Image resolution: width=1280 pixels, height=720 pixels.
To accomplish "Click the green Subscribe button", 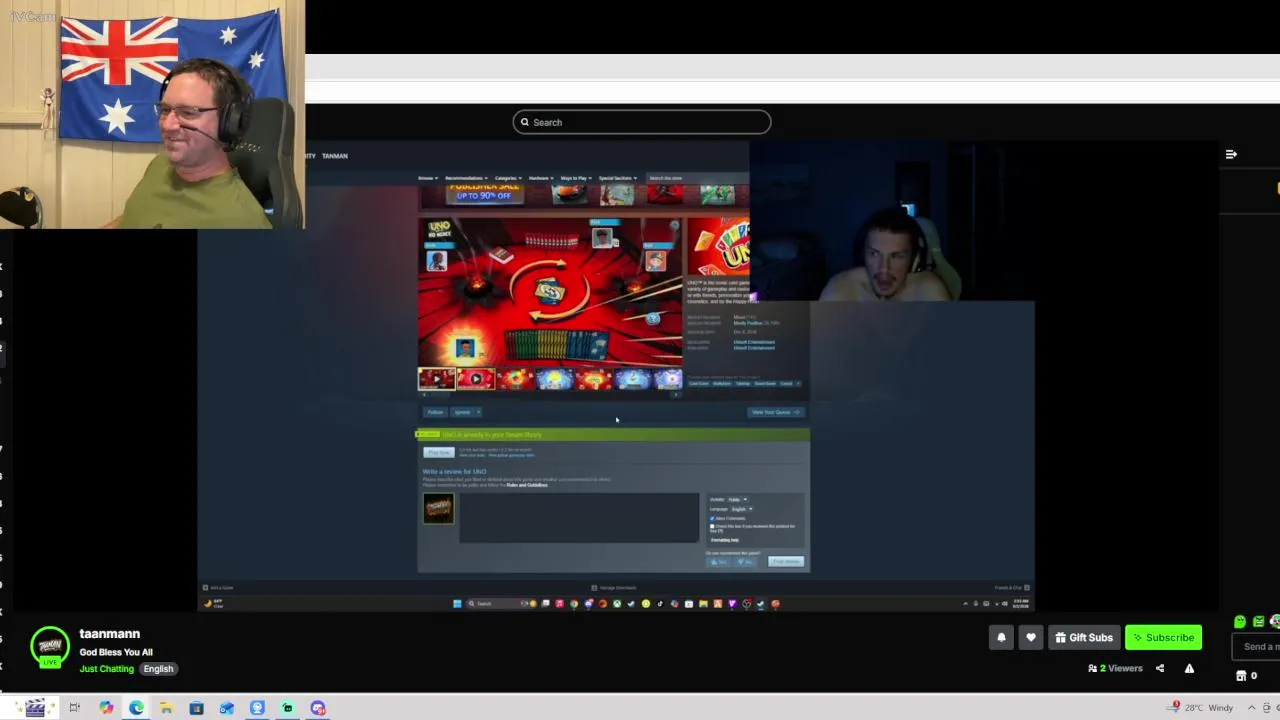I will (1163, 637).
